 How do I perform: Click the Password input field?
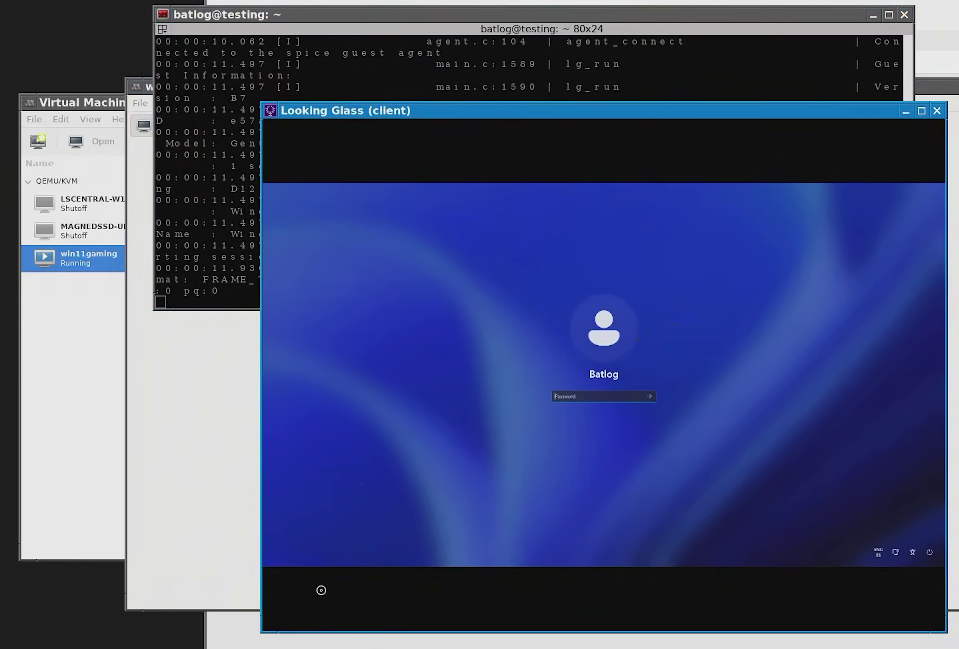coord(598,396)
